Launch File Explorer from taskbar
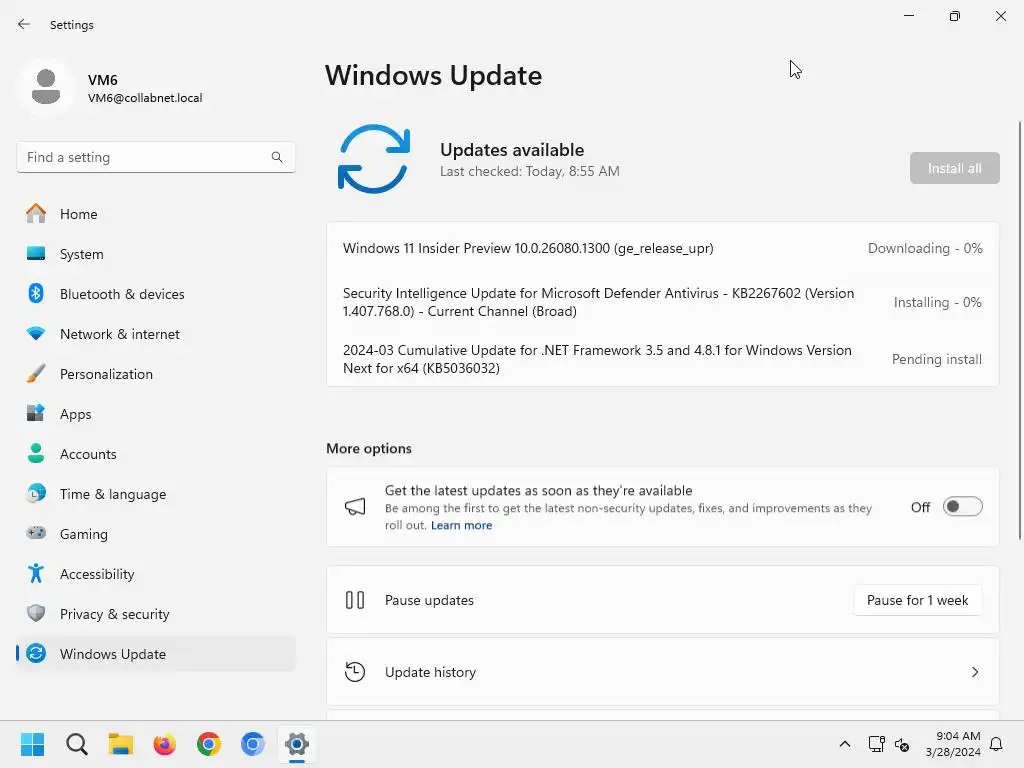The image size is (1024, 768). pyautogui.click(x=121, y=744)
